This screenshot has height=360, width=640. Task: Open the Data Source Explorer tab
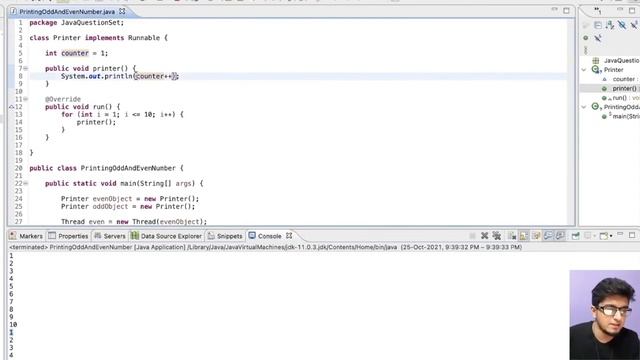coord(167,236)
